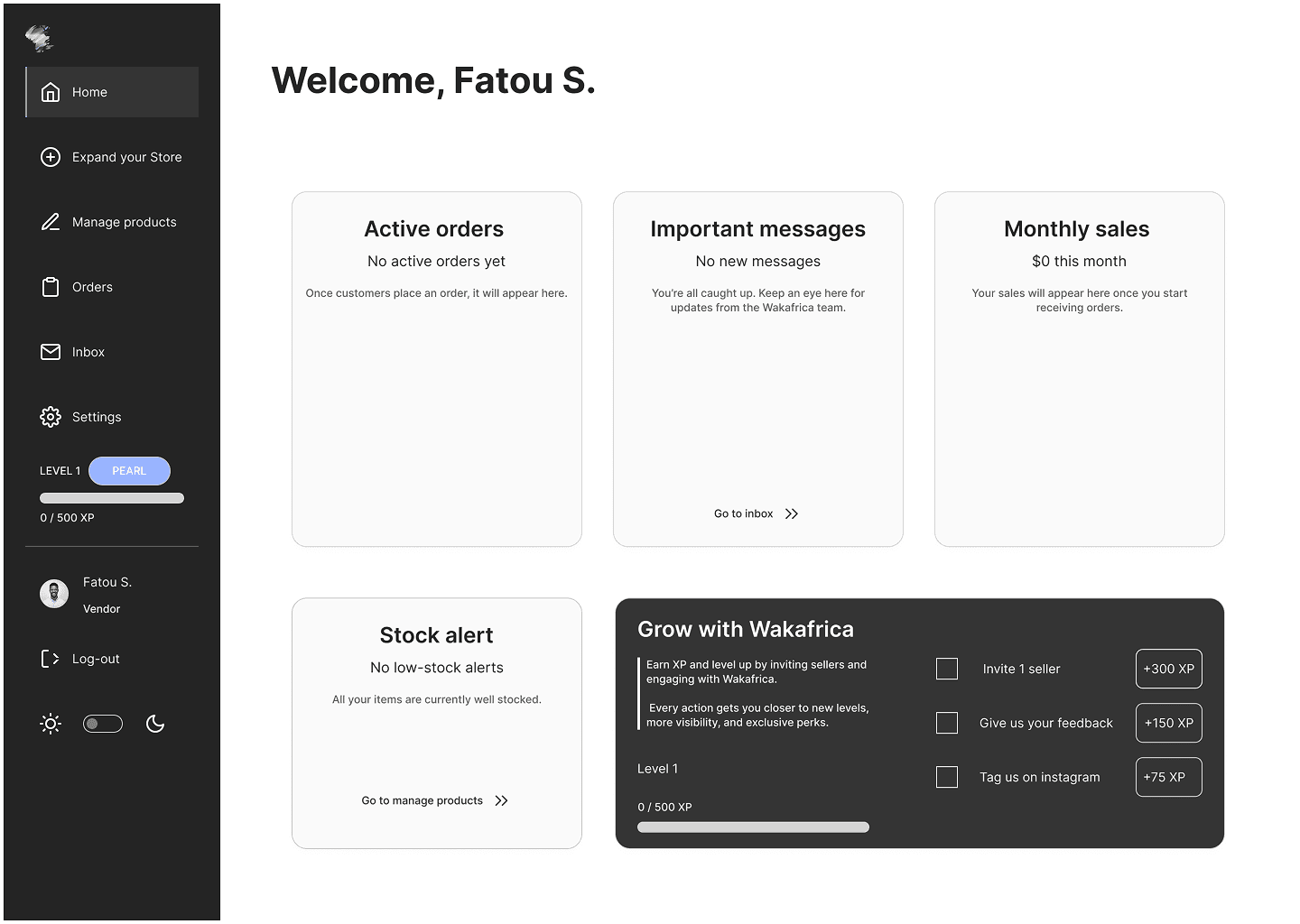Click the 'No low-stock alerts' text
Viewport: 1300px width, 924px height.
coord(437,668)
